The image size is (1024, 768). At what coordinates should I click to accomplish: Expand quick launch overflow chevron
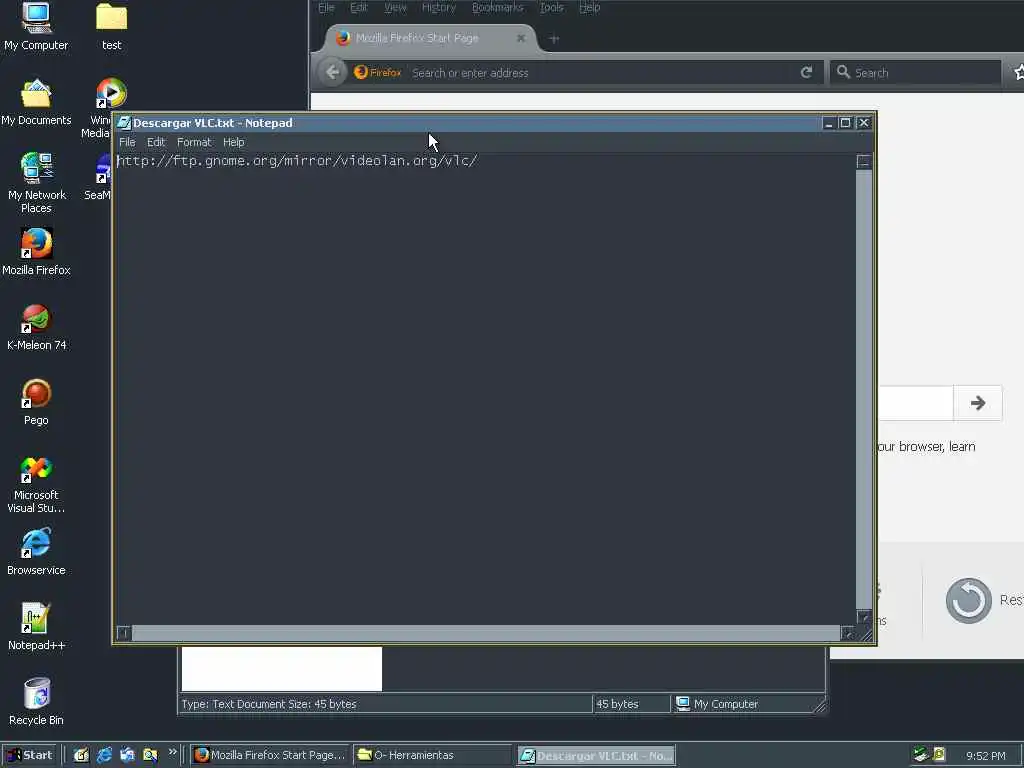pyautogui.click(x=172, y=752)
